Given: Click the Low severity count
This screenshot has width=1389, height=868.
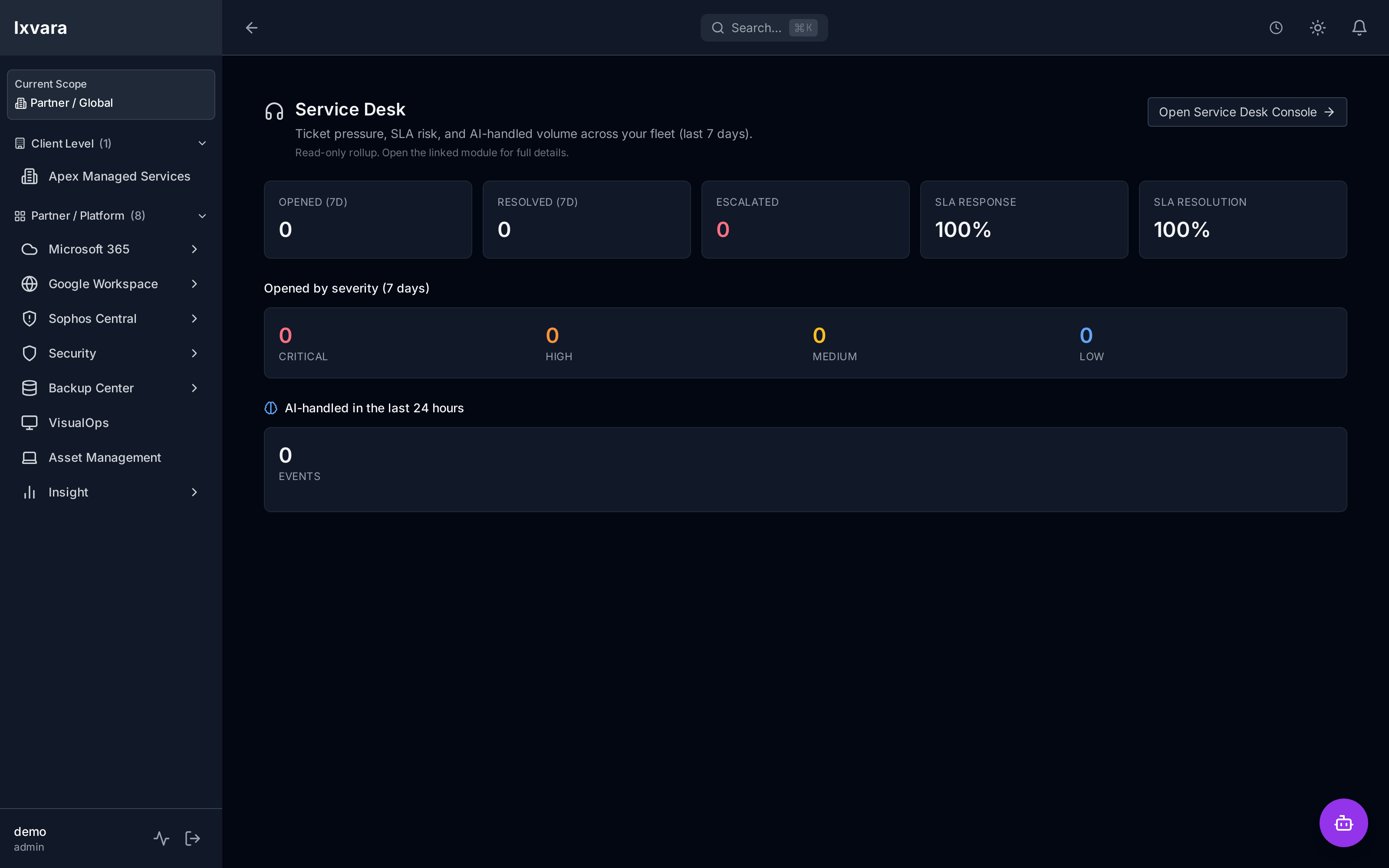Looking at the screenshot, I should point(1086,335).
